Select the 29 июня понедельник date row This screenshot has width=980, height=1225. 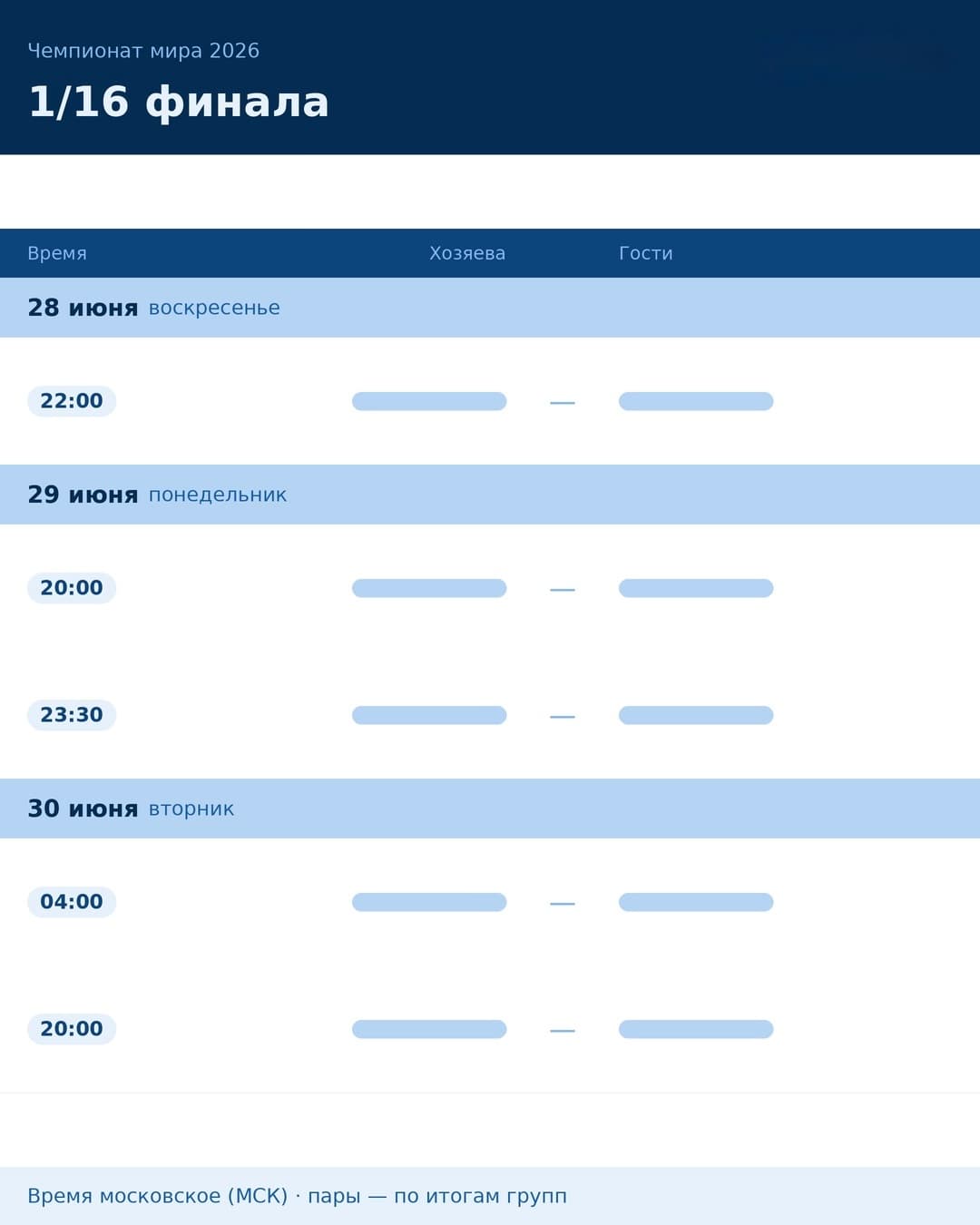[490, 495]
